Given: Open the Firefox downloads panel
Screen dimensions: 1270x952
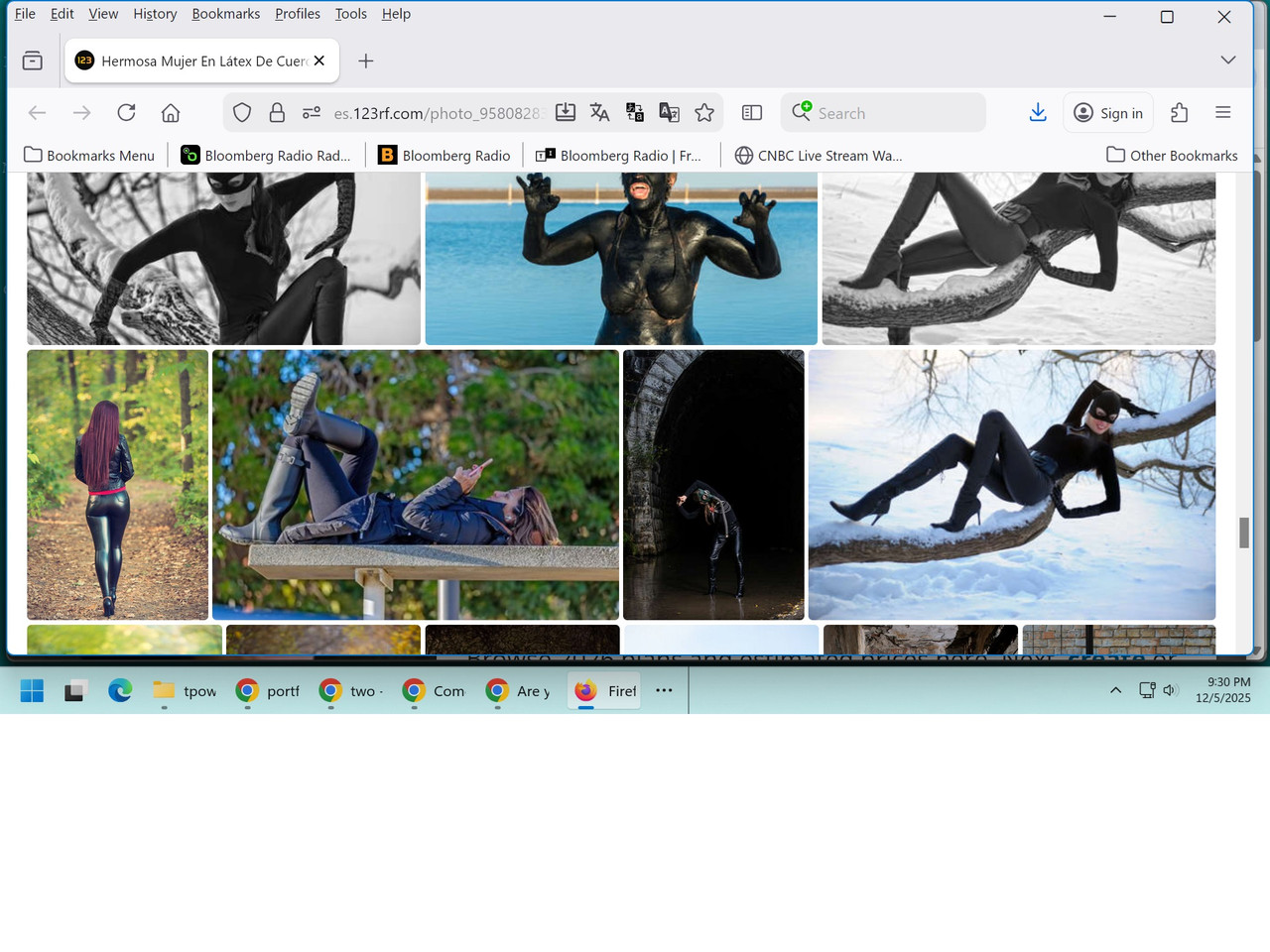Looking at the screenshot, I should (x=1038, y=112).
